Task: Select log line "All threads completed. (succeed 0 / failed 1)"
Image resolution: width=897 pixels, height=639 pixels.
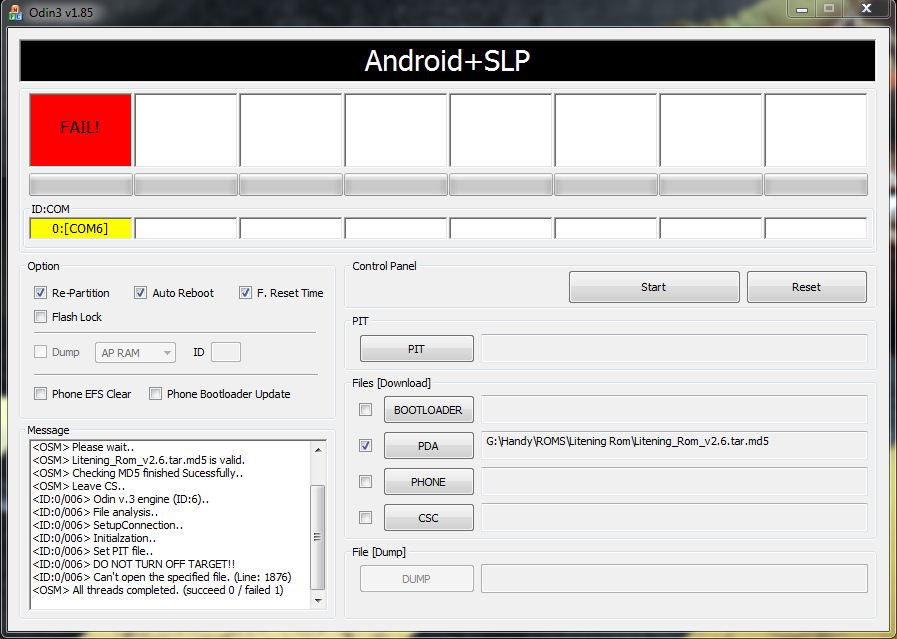Action: pos(158,590)
